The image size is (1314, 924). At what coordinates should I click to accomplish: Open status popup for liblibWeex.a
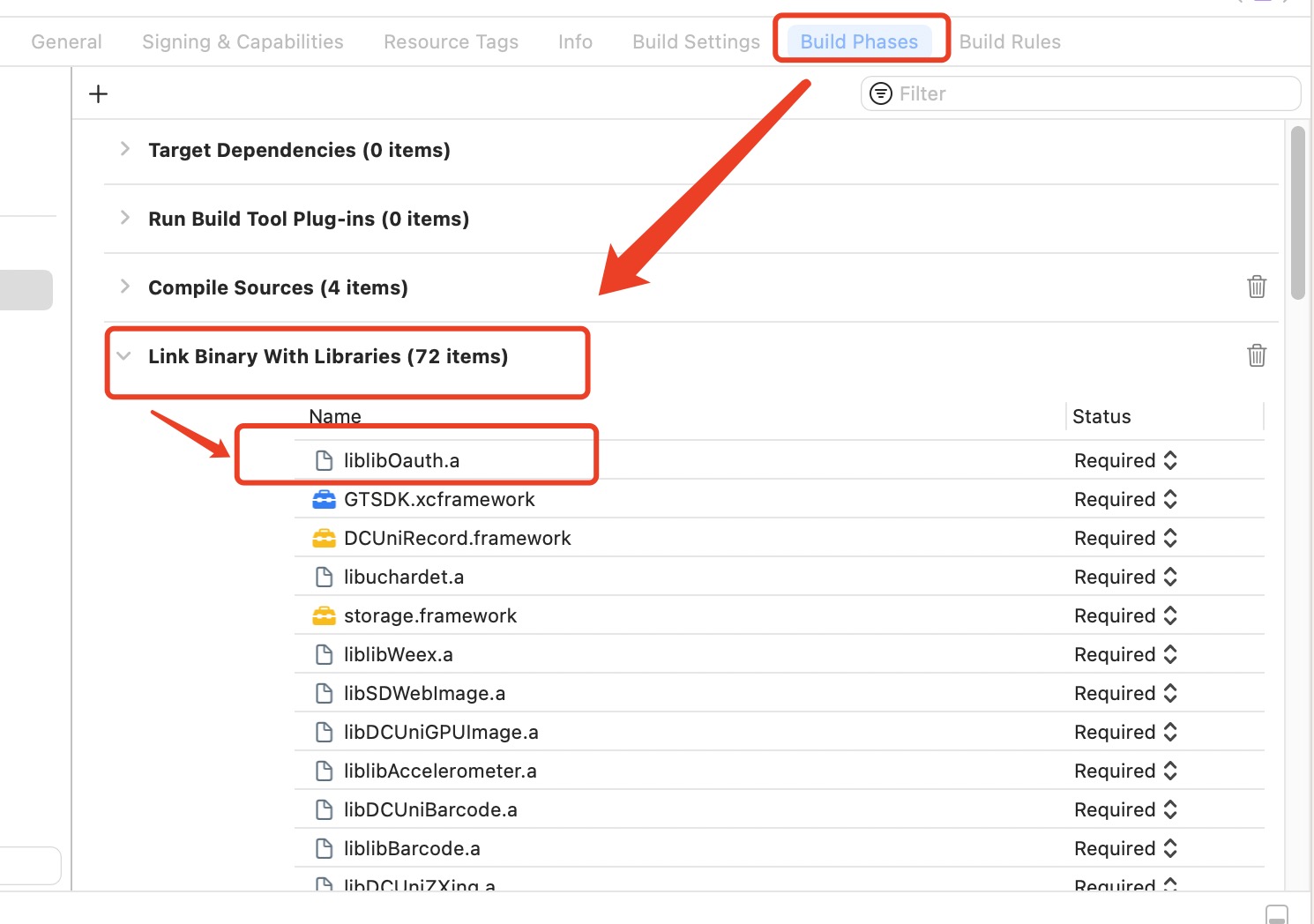click(1125, 655)
